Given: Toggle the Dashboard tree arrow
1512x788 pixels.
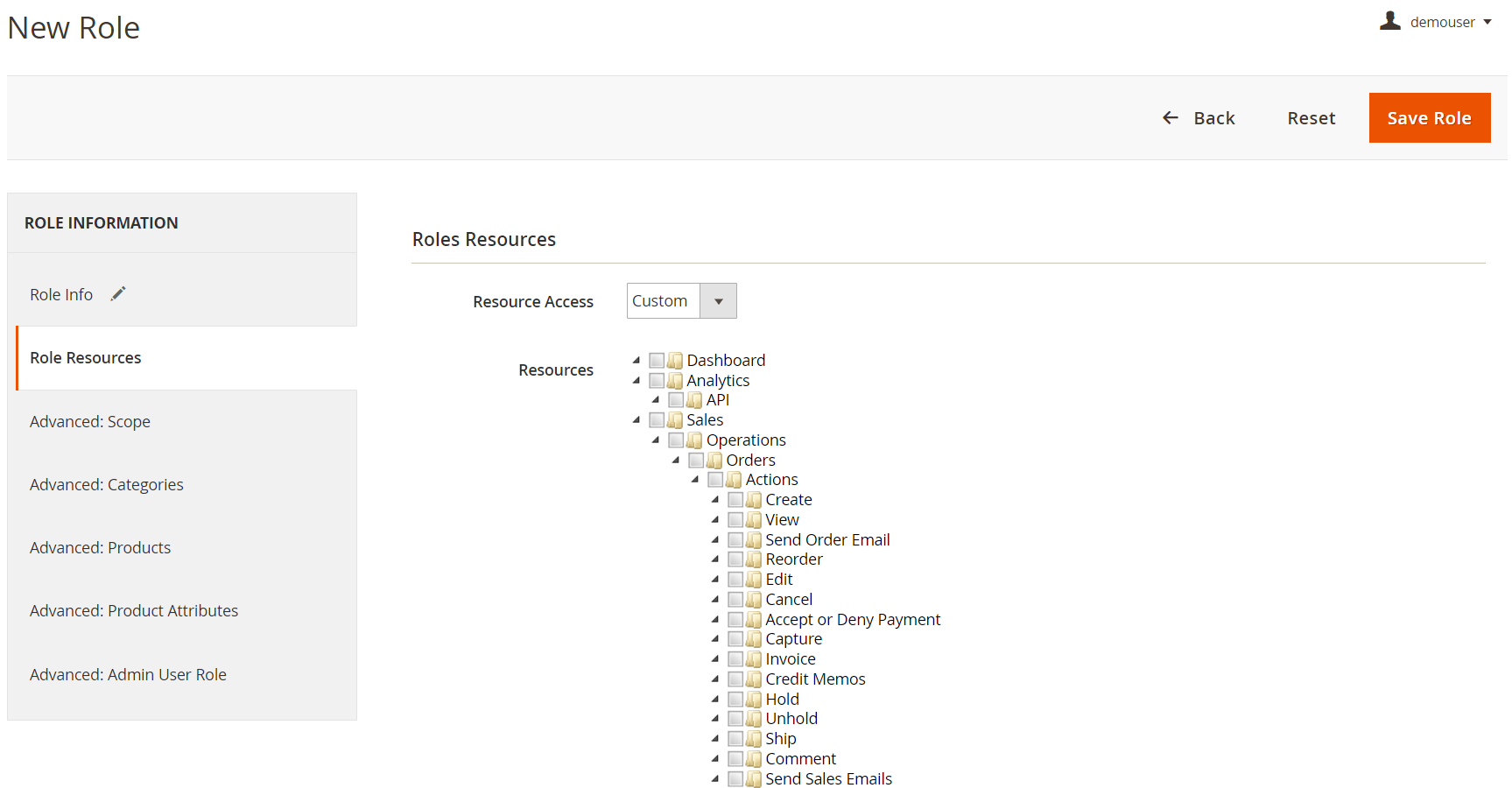Looking at the screenshot, I should [636, 361].
